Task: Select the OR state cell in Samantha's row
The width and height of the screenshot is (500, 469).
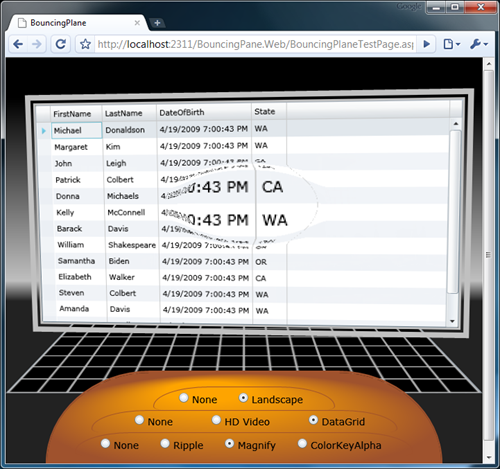Action: 269,262
